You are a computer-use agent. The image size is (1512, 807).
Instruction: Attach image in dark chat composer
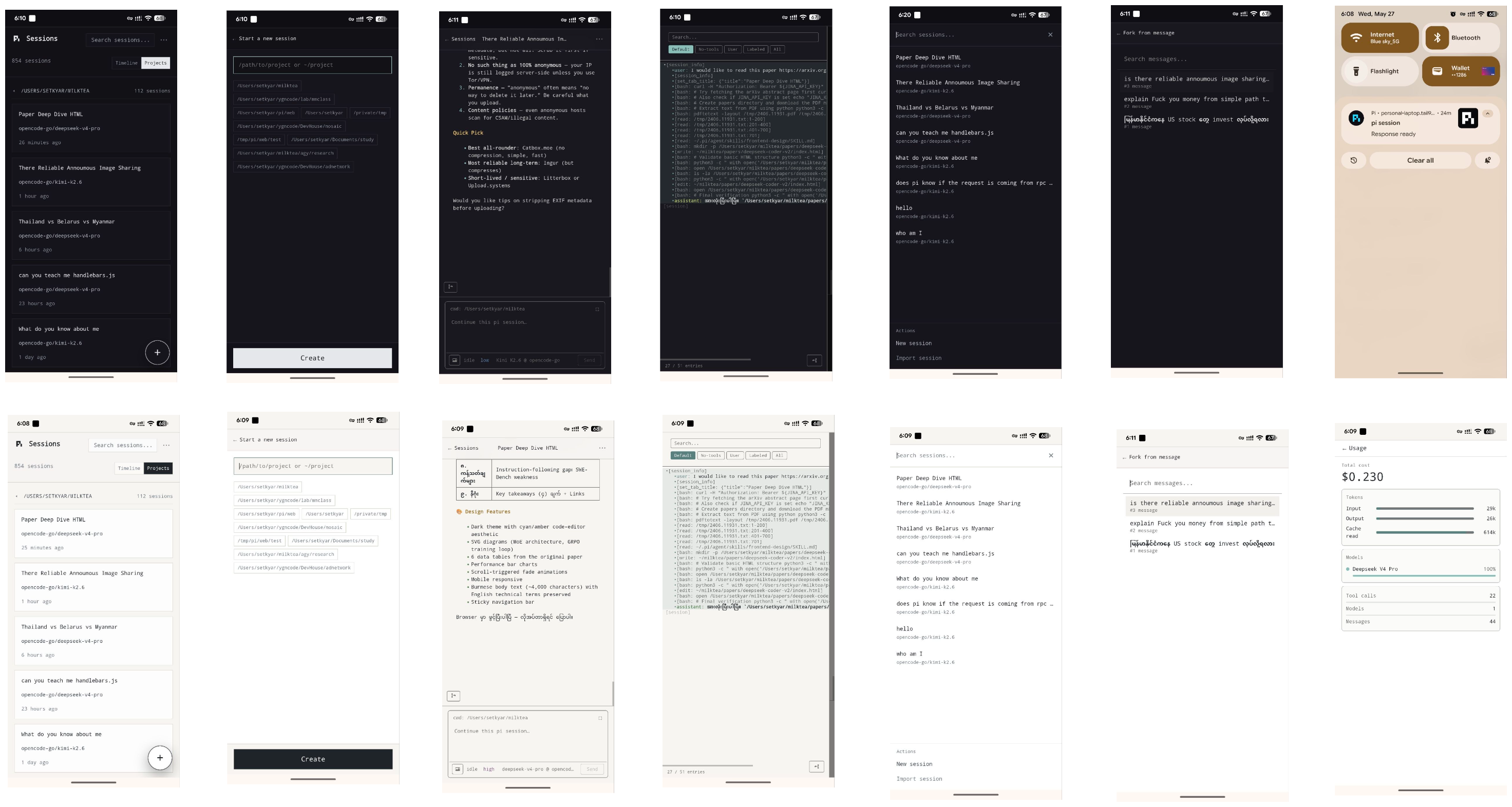click(455, 360)
